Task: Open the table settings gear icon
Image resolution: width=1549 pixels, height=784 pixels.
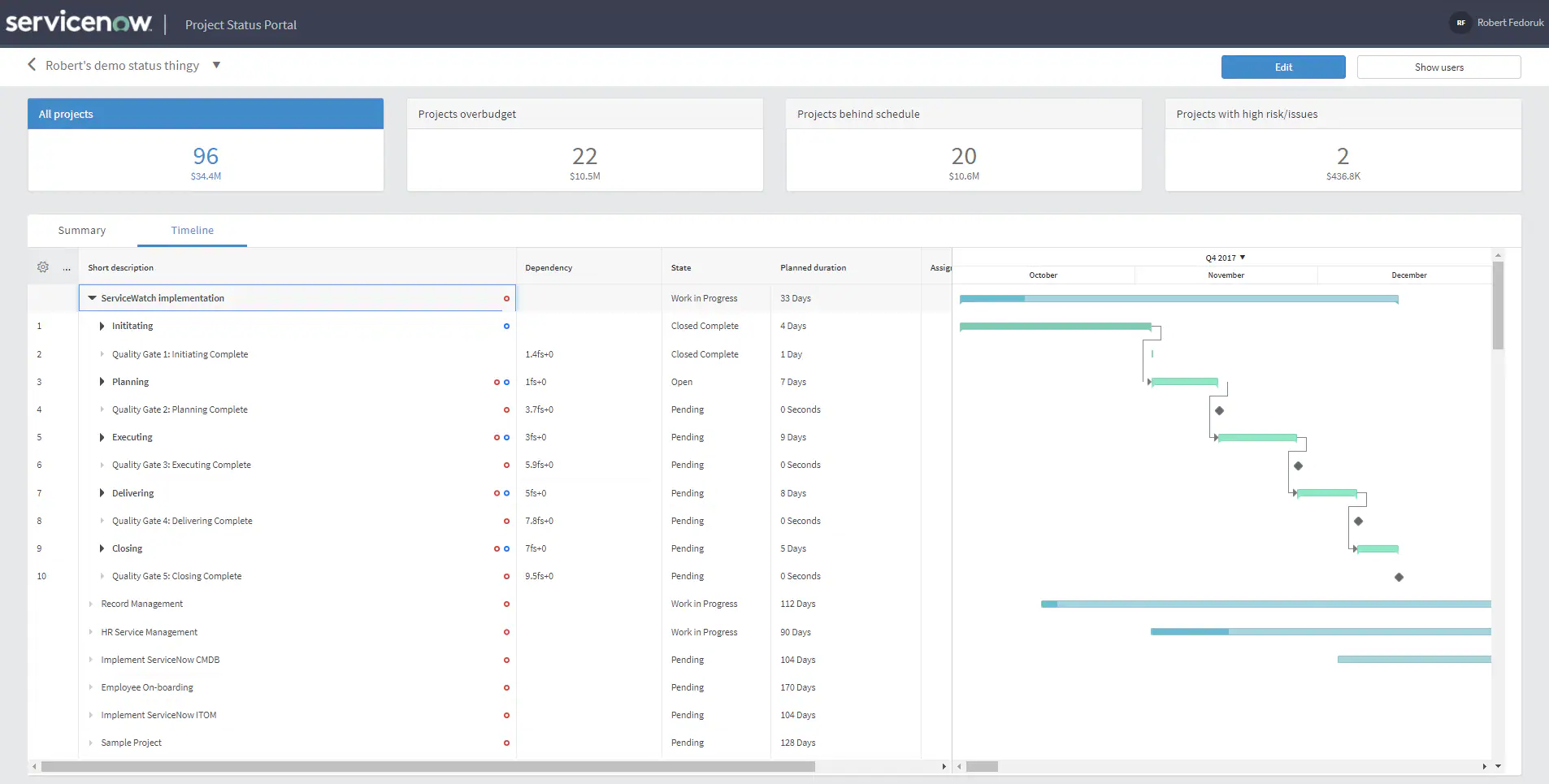Action: pos(43,267)
